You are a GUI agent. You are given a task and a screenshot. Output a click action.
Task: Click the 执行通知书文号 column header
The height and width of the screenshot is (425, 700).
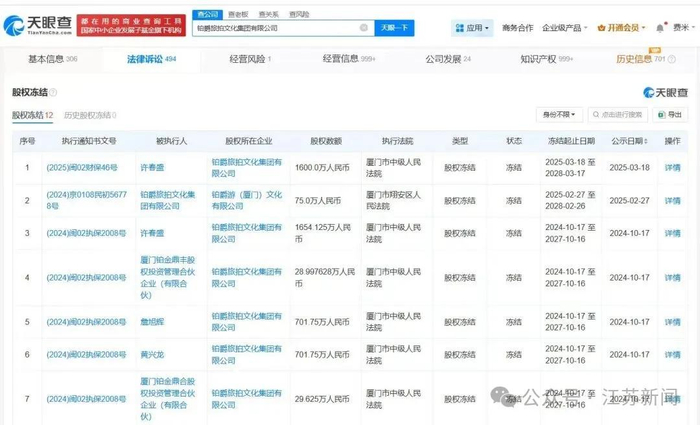coord(89,141)
